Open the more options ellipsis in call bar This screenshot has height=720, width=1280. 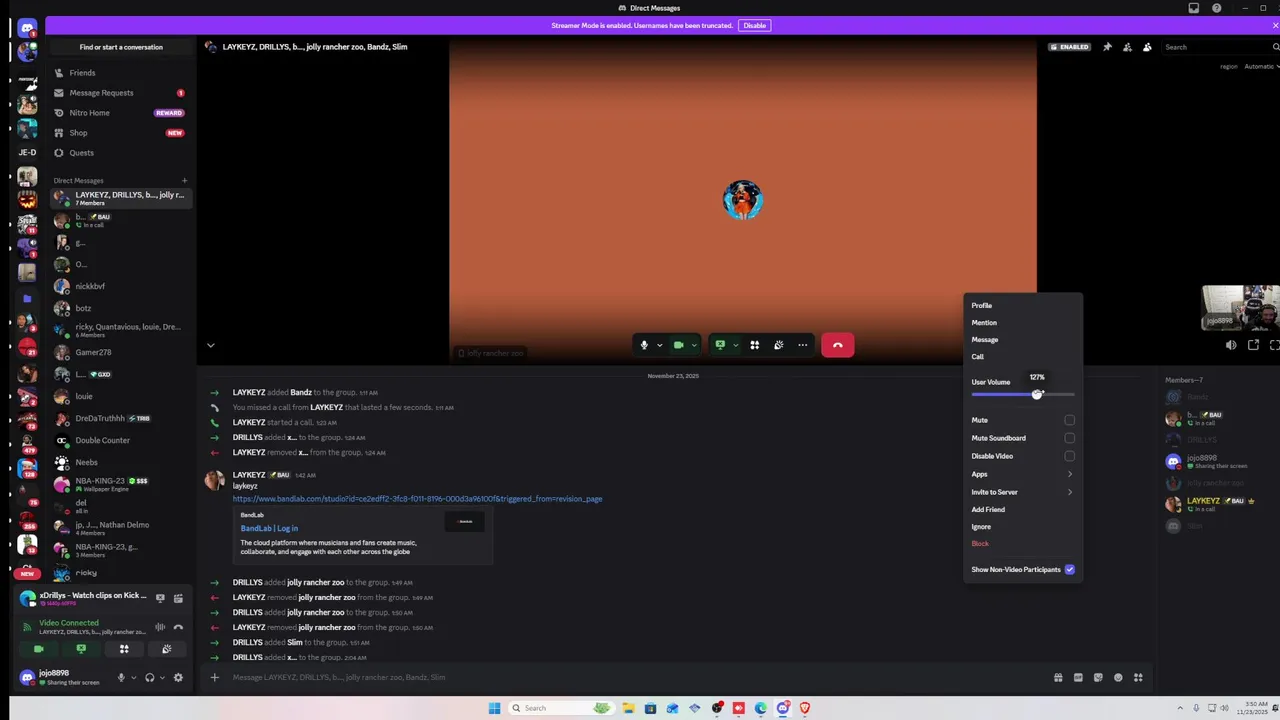(x=802, y=345)
